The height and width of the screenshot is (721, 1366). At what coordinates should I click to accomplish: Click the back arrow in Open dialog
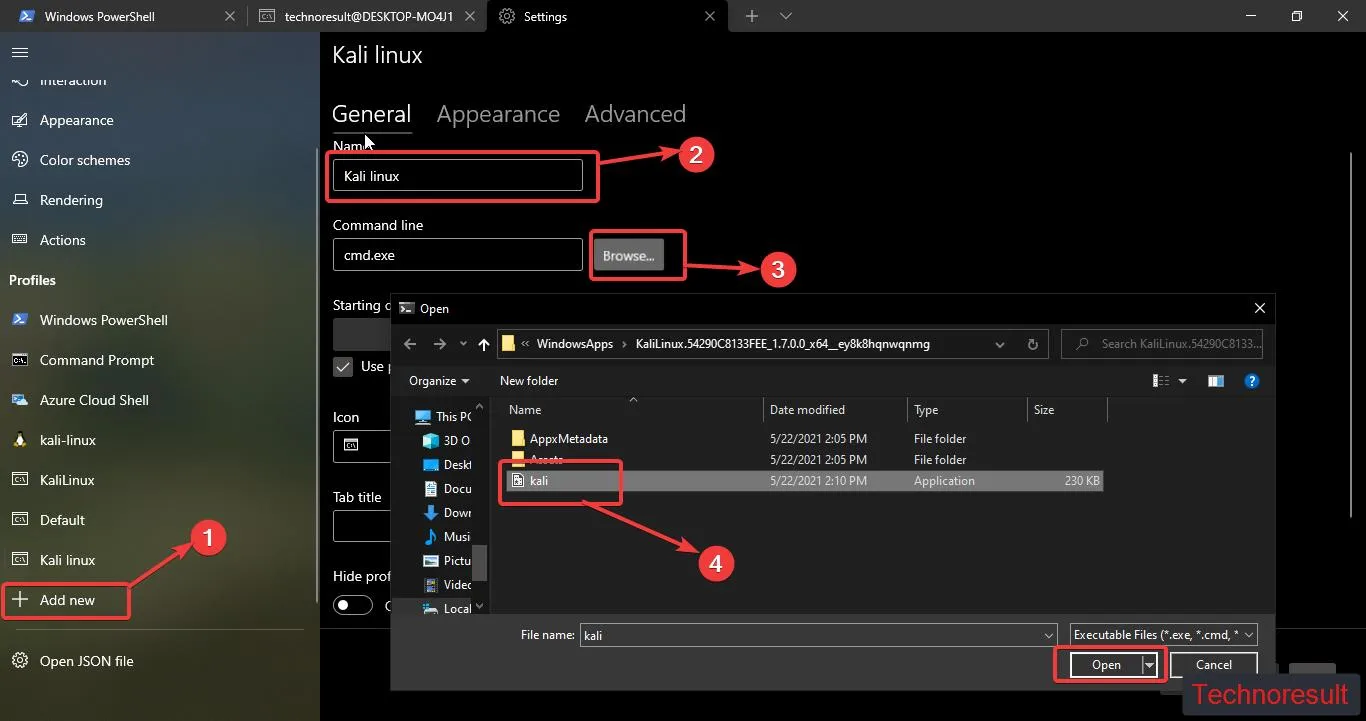(x=410, y=344)
